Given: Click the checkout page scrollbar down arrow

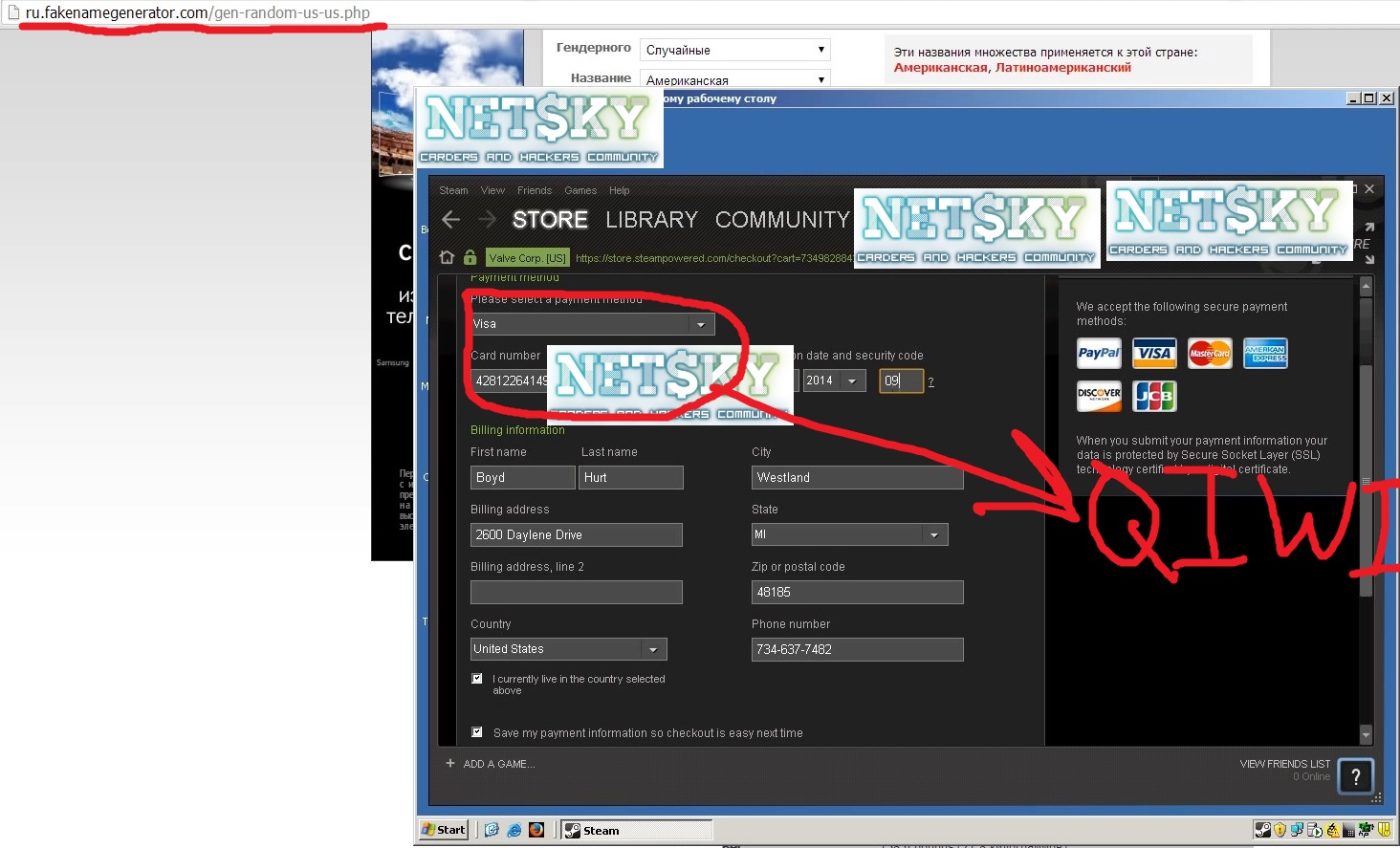Looking at the screenshot, I should tap(1366, 734).
